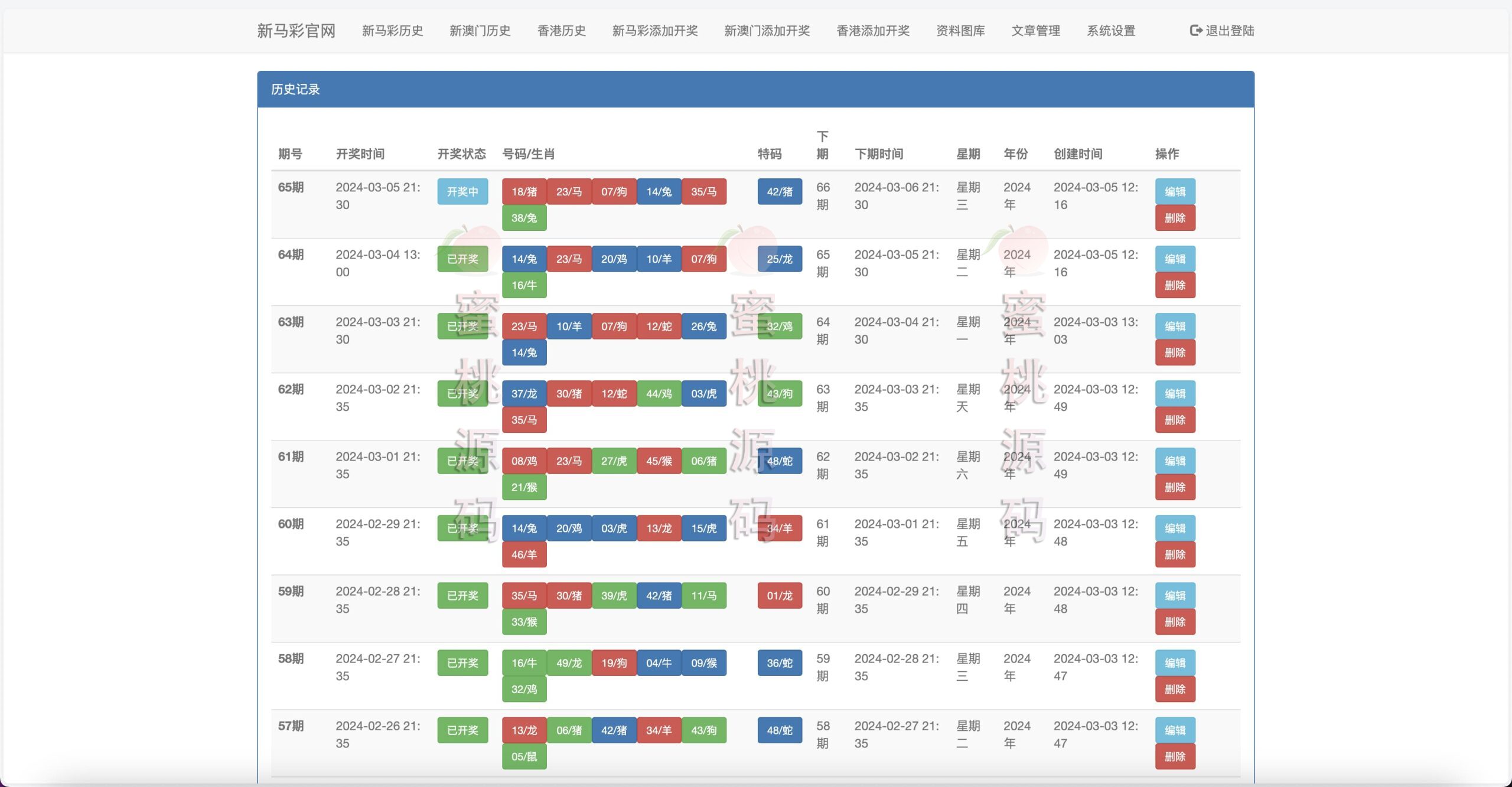Click the 退出登陆 logout icon

tap(1196, 31)
